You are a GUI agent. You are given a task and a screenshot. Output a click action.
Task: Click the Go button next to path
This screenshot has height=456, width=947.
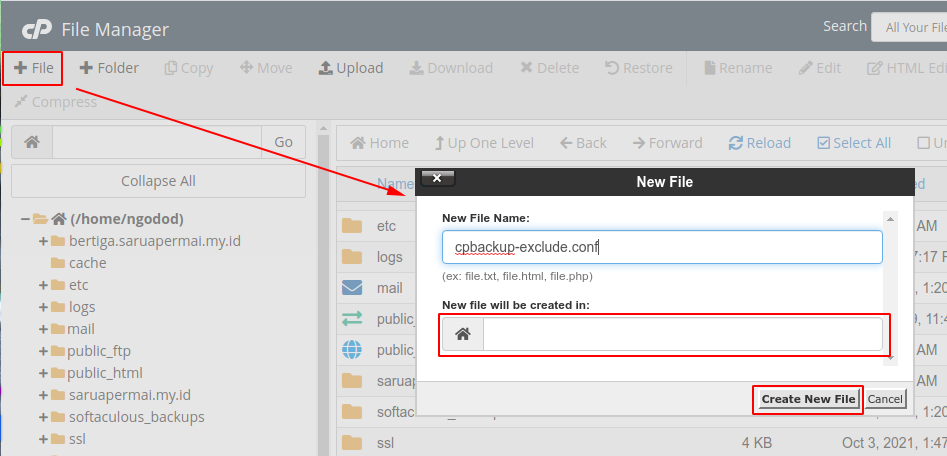[x=283, y=142]
